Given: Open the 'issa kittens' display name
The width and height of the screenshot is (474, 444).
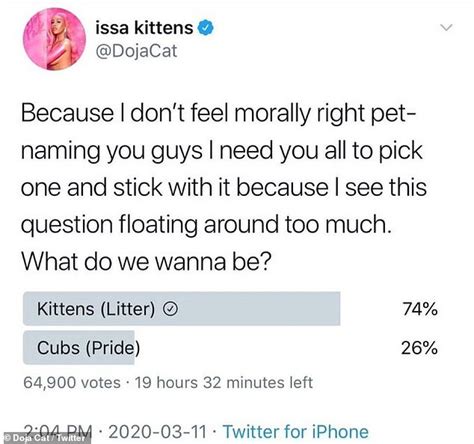Looking at the screenshot, I should click(144, 28).
